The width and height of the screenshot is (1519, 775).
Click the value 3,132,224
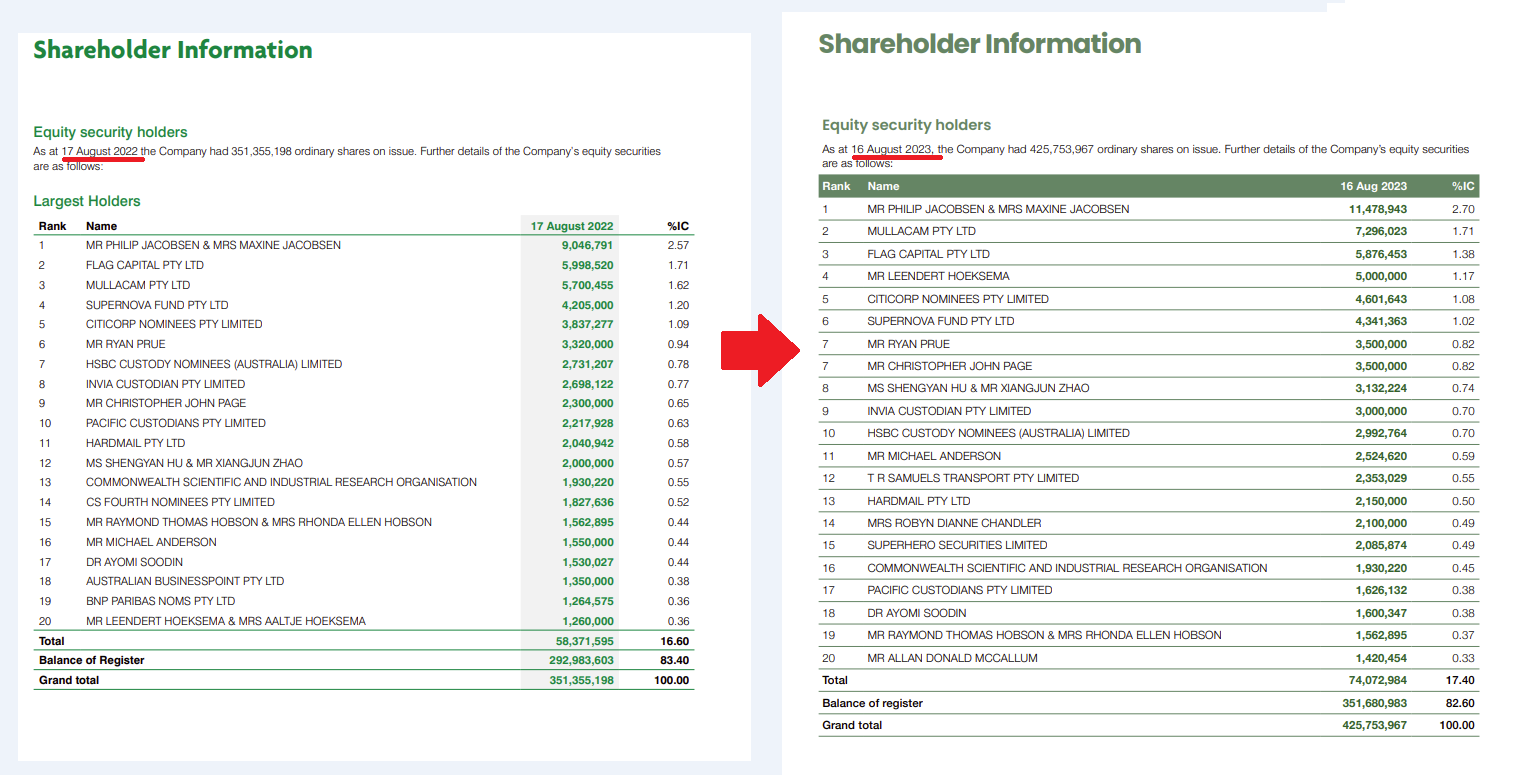pyautogui.click(x=1381, y=388)
